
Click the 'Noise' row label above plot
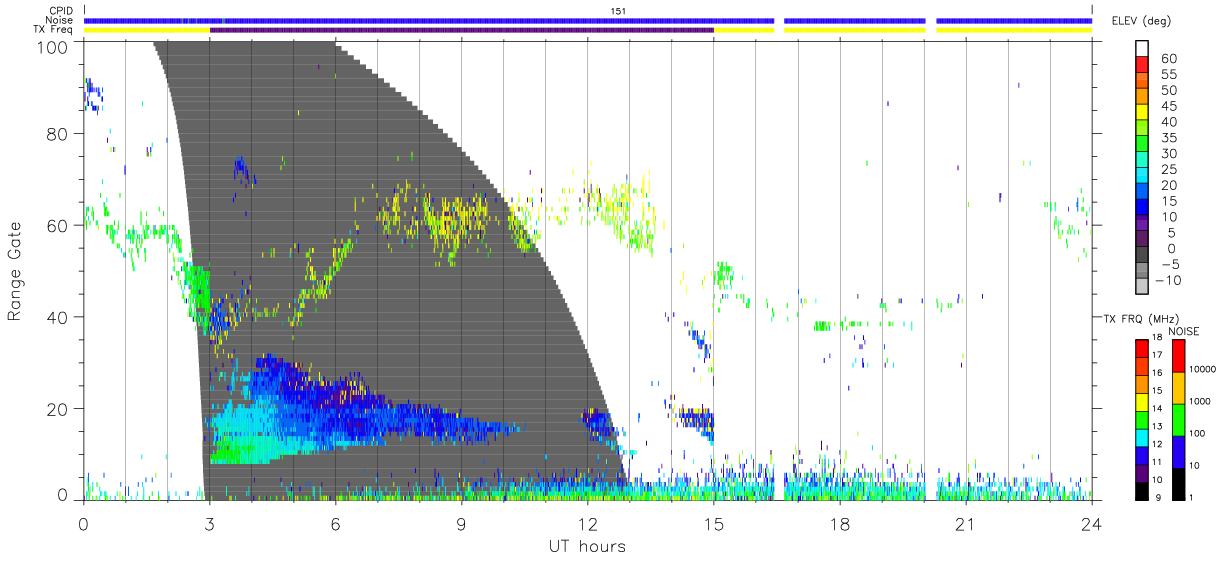point(61,20)
